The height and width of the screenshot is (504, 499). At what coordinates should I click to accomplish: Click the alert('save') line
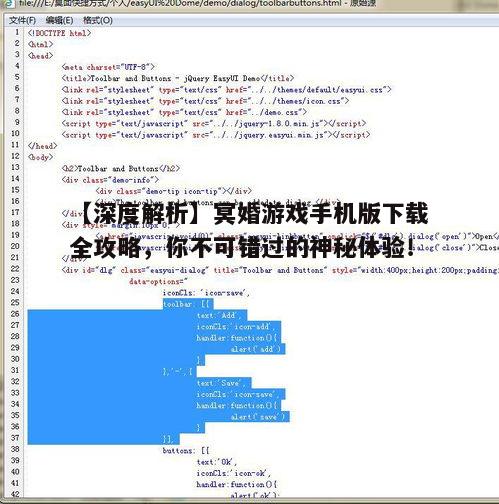(x=258, y=417)
